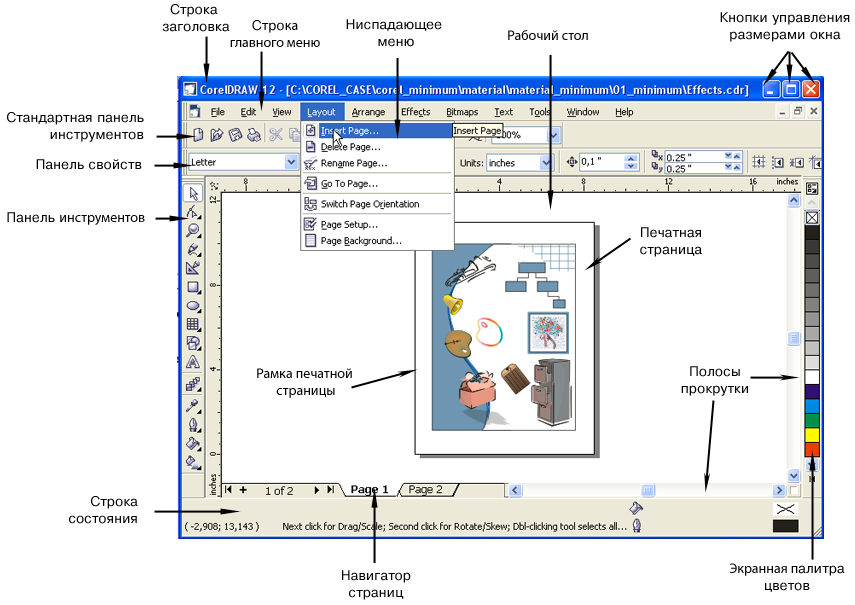Select the Zoom magnifier tool
This screenshot has width=855, height=605.
coord(193,230)
